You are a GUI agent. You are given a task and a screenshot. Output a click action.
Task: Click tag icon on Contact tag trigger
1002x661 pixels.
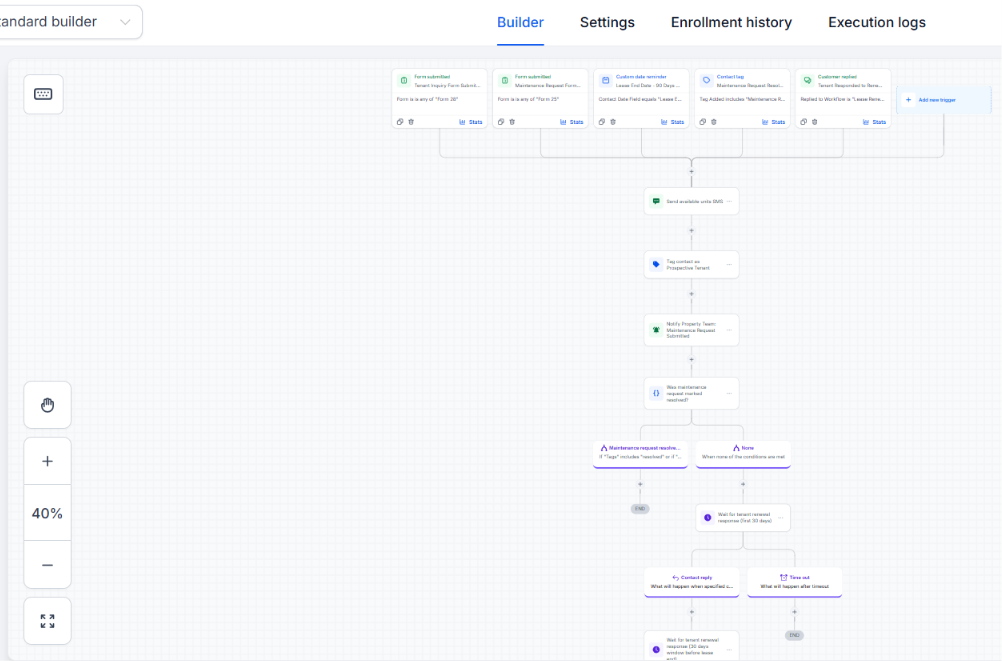tap(707, 81)
